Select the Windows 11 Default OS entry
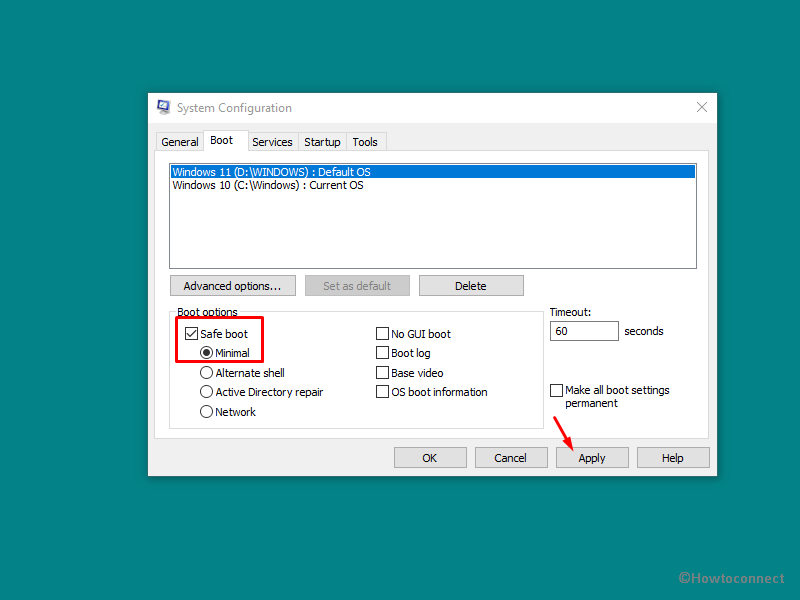 point(433,172)
